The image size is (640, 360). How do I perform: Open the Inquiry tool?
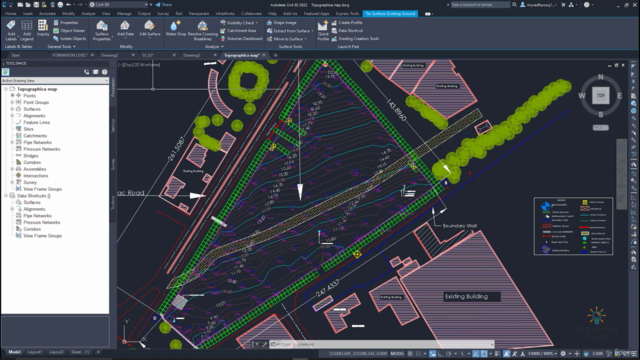pyautogui.click(x=43, y=29)
